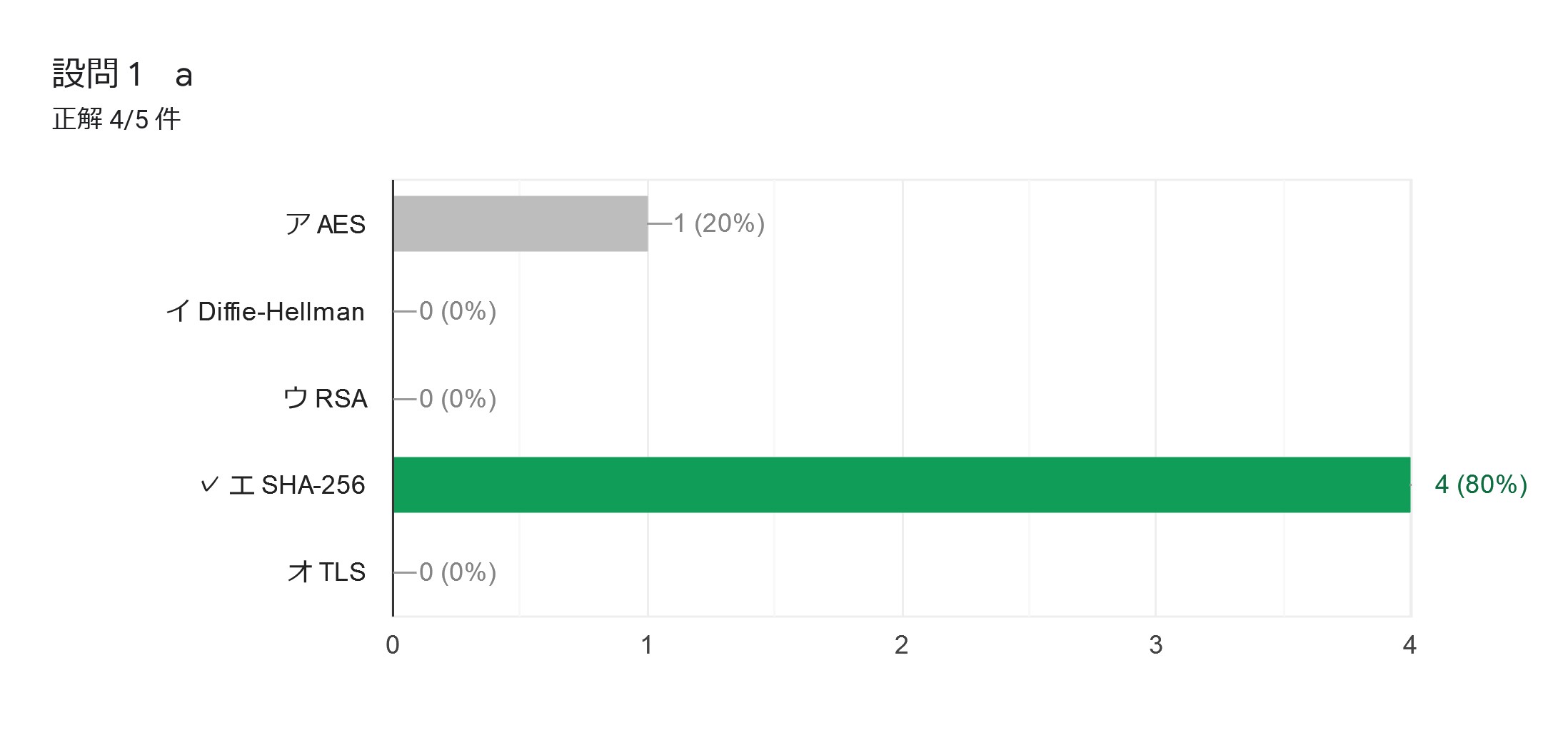Click axis tick label 3
The image size is (1568, 745).
pos(1156,645)
